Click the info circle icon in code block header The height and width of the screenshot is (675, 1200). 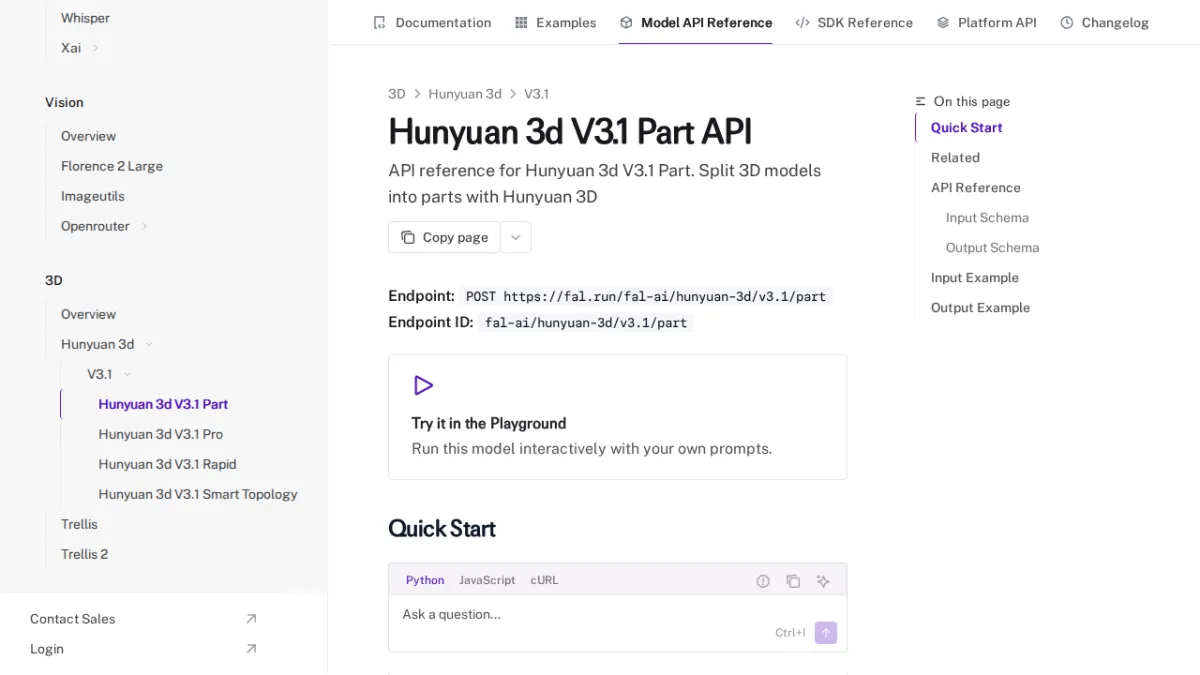[x=763, y=581]
